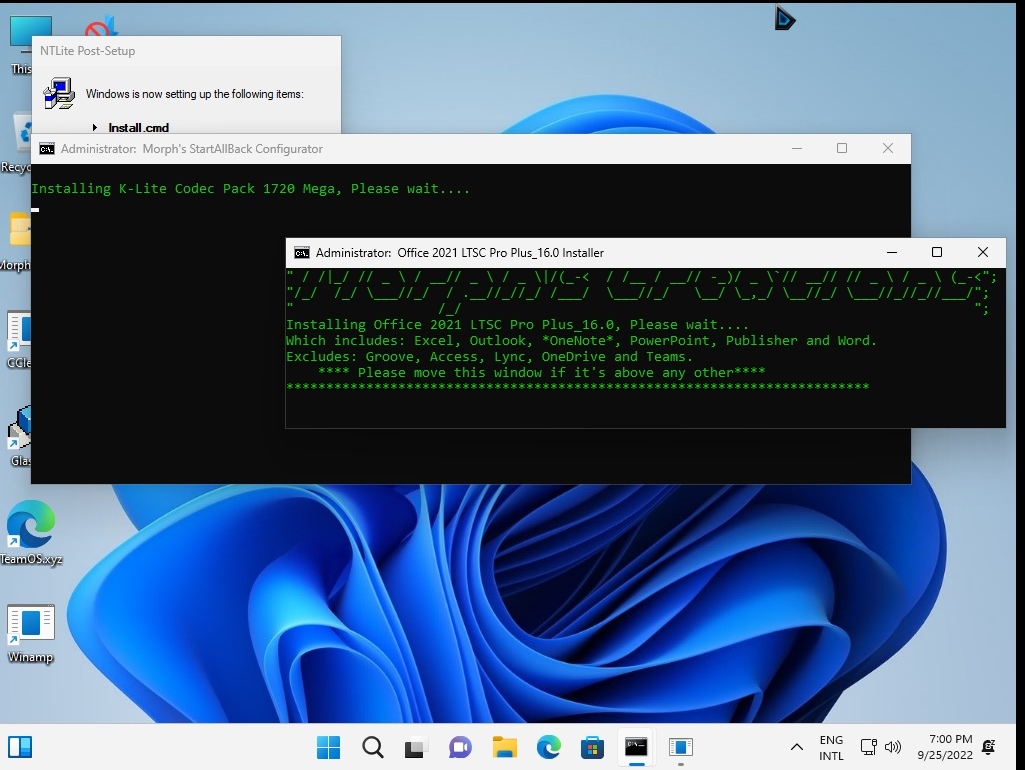Open Task View on the taskbar
This screenshot has width=1025, height=770.
tap(416, 747)
